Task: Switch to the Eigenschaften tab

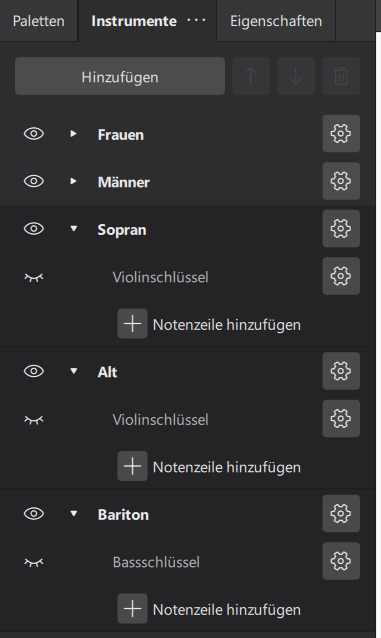Action: coord(276,21)
